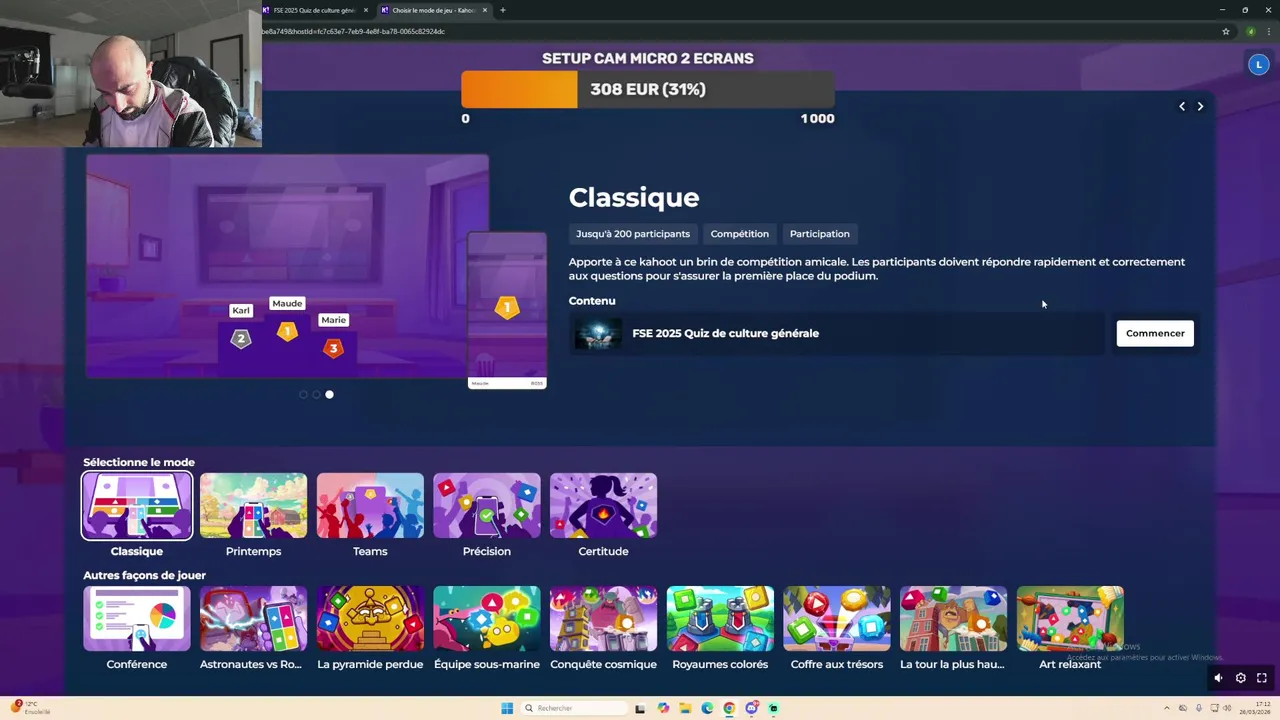This screenshot has height=720, width=1280.
Task: Click the quiz cover thumbnail in Contenu
Action: 598,333
